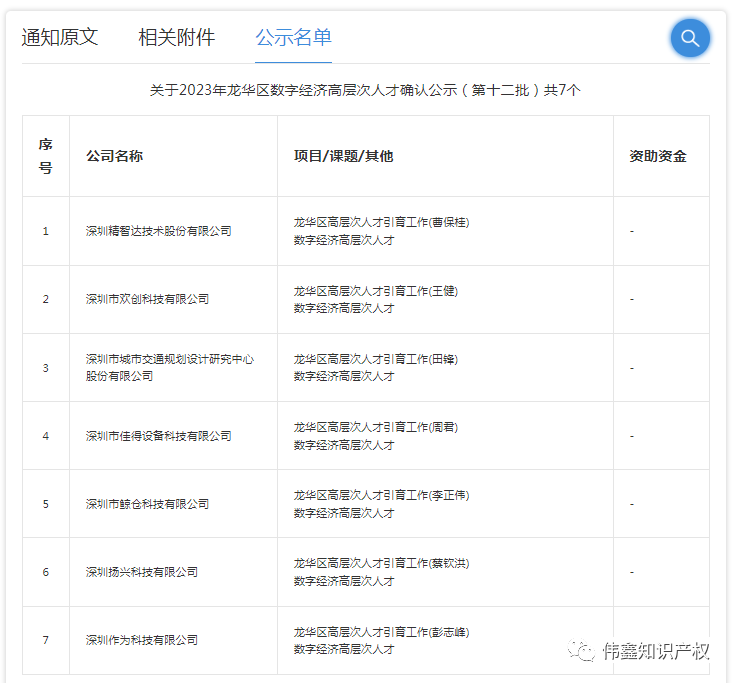Click funding dash in 深圳市鲸仓科技 row
The width and height of the screenshot is (733, 683).
click(632, 504)
